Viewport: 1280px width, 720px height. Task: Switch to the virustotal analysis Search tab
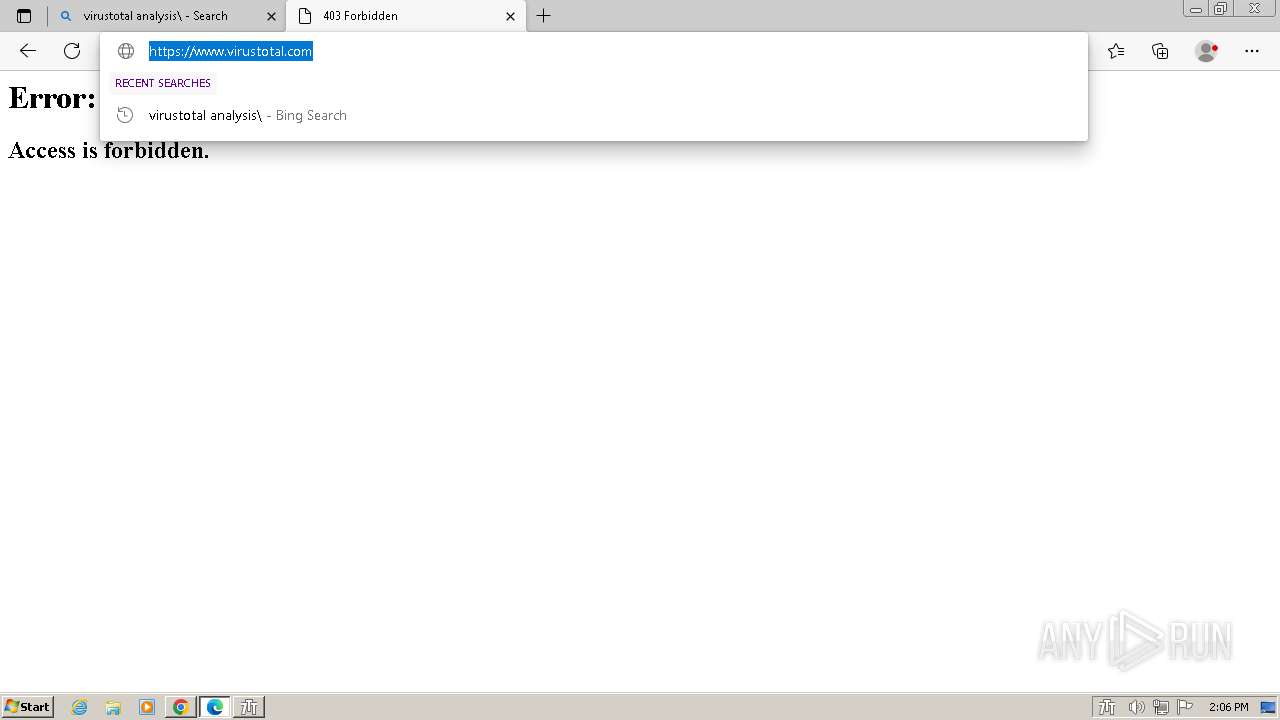pyautogui.click(x=167, y=16)
